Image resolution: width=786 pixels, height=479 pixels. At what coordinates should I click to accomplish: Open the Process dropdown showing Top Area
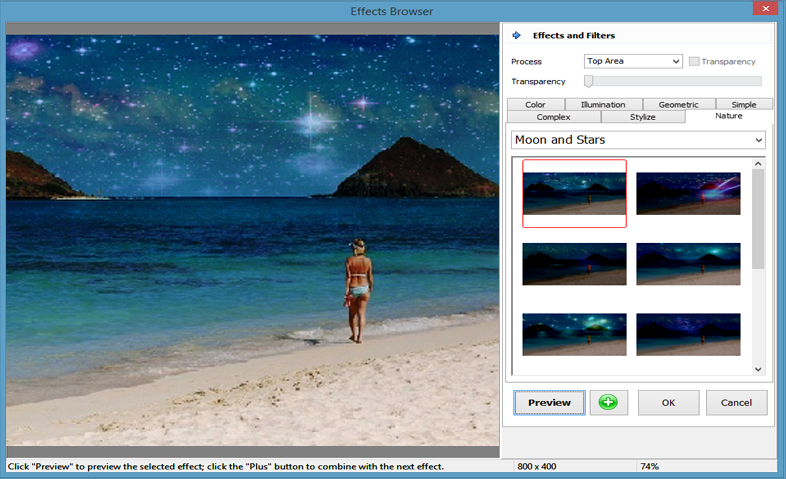tap(633, 61)
